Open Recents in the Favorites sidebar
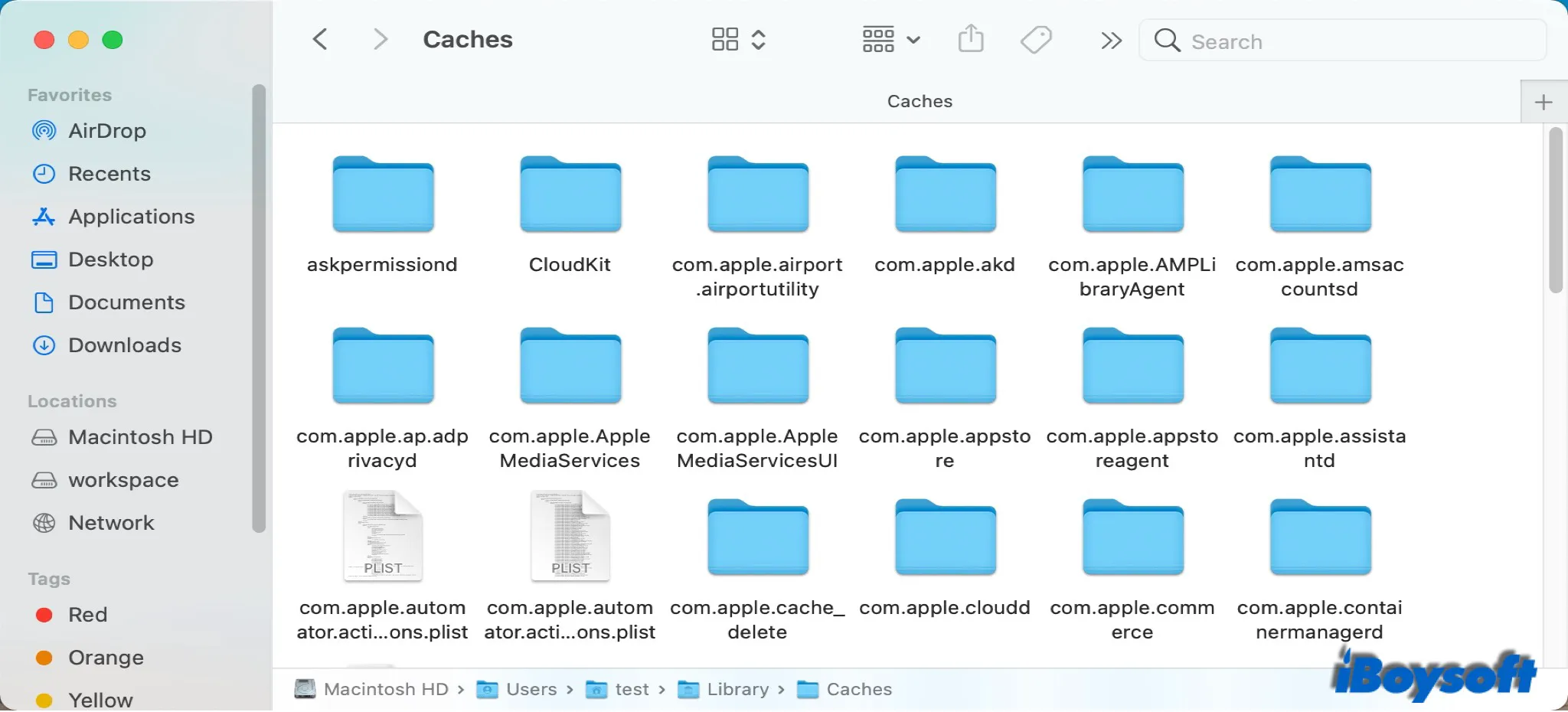Viewport: 1568px width, 712px height. [109, 174]
